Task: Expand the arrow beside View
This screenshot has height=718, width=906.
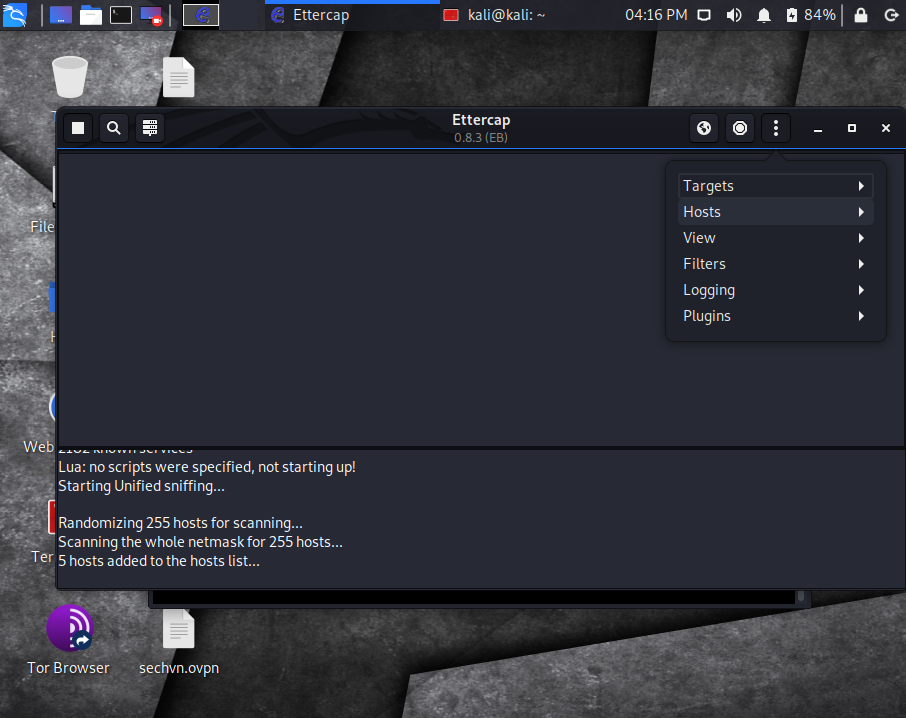Action: pos(861,238)
